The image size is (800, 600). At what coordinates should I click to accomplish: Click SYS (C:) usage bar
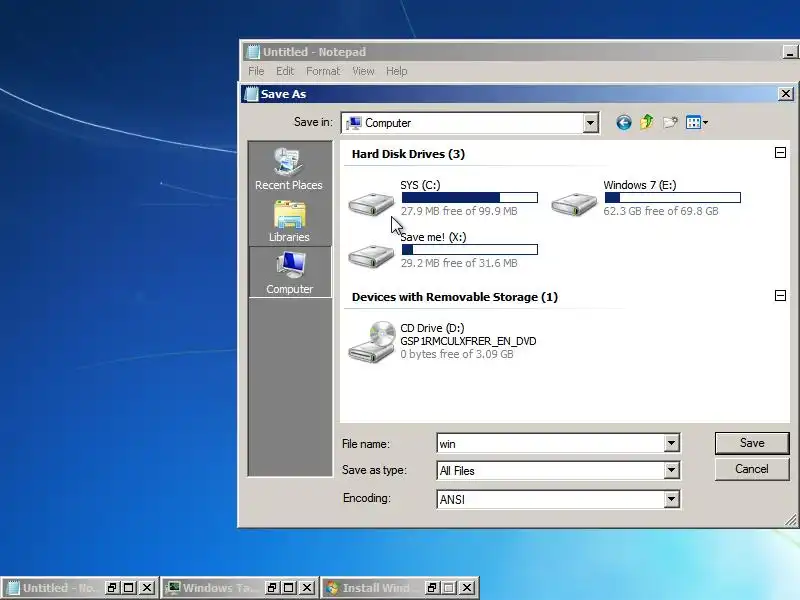point(469,197)
